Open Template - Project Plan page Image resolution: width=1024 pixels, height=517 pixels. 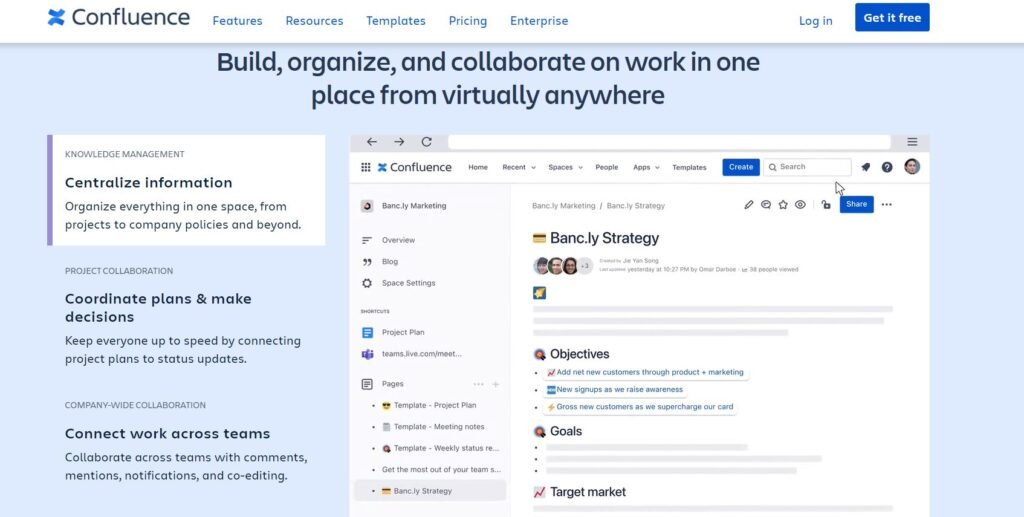pyautogui.click(x=429, y=405)
